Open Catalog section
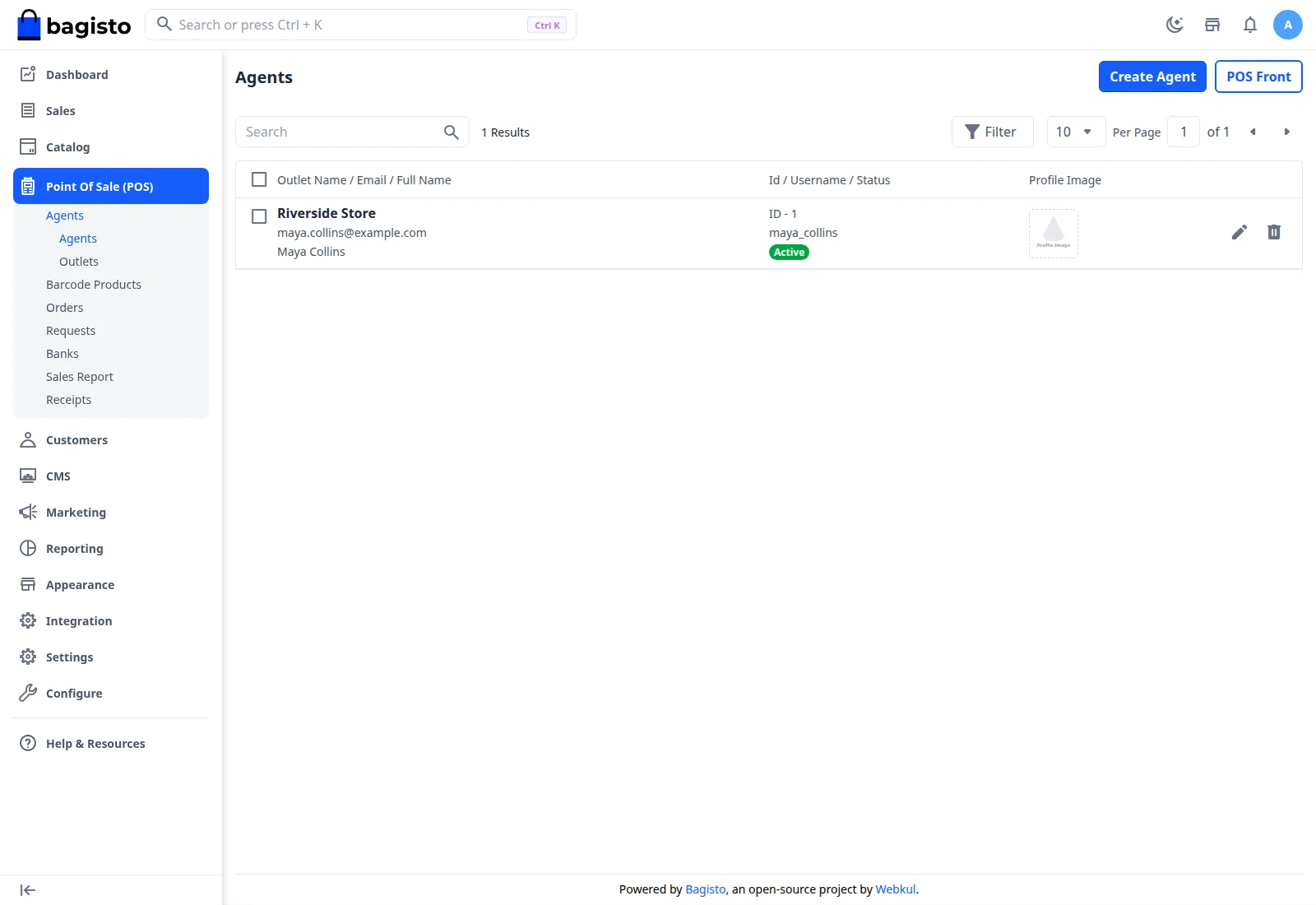Image resolution: width=1316 pixels, height=905 pixels. (x=111, y=146)
